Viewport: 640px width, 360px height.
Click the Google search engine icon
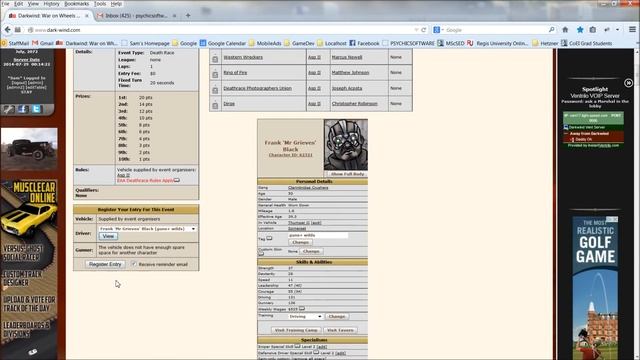436,30
